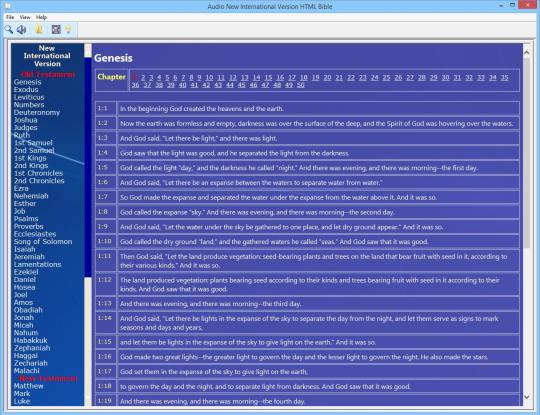The image size is (540, 415).
Task: Open the Help menu
Action: coord(41,17)
